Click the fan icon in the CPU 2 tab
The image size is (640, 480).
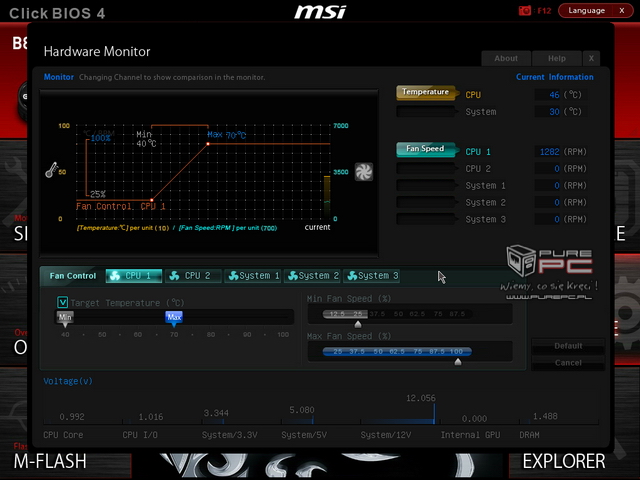tap(174, 276)
